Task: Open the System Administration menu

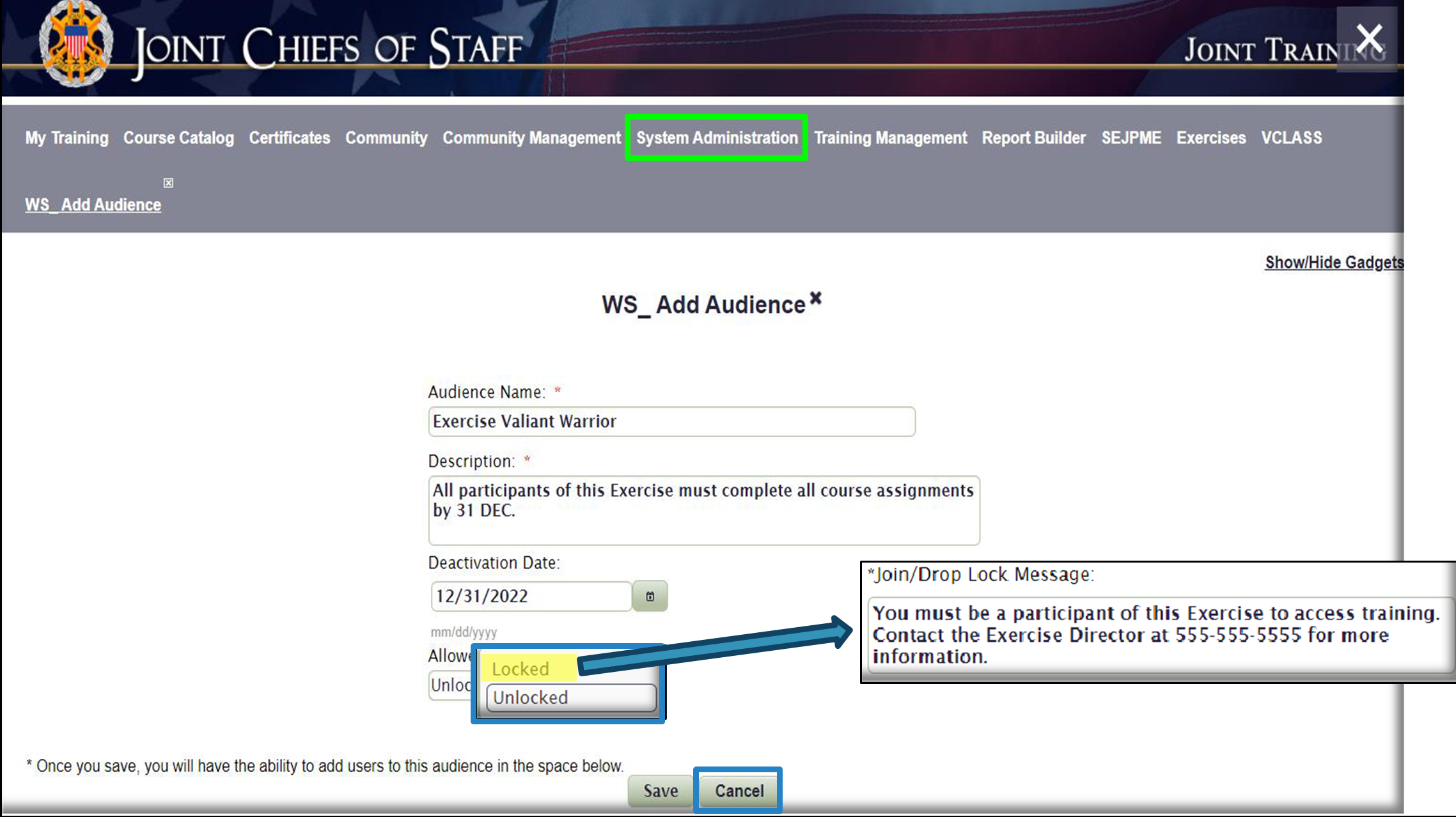Action: coord(716,138)
